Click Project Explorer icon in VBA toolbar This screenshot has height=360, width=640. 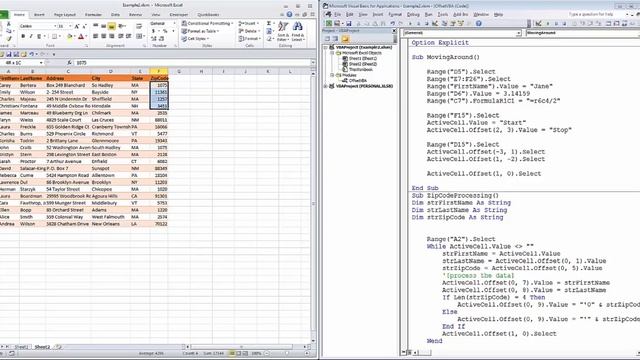point(444,24)
